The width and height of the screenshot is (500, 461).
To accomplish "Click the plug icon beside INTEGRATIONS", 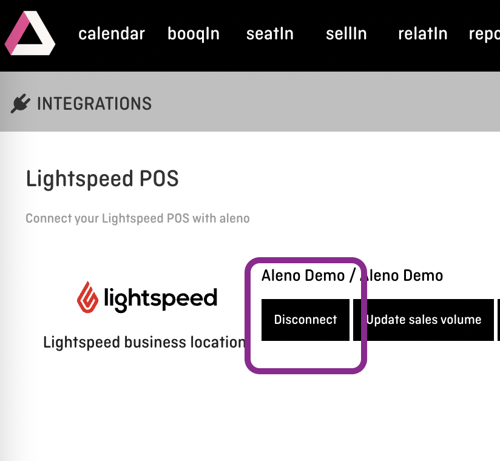I will pos(20,104).
